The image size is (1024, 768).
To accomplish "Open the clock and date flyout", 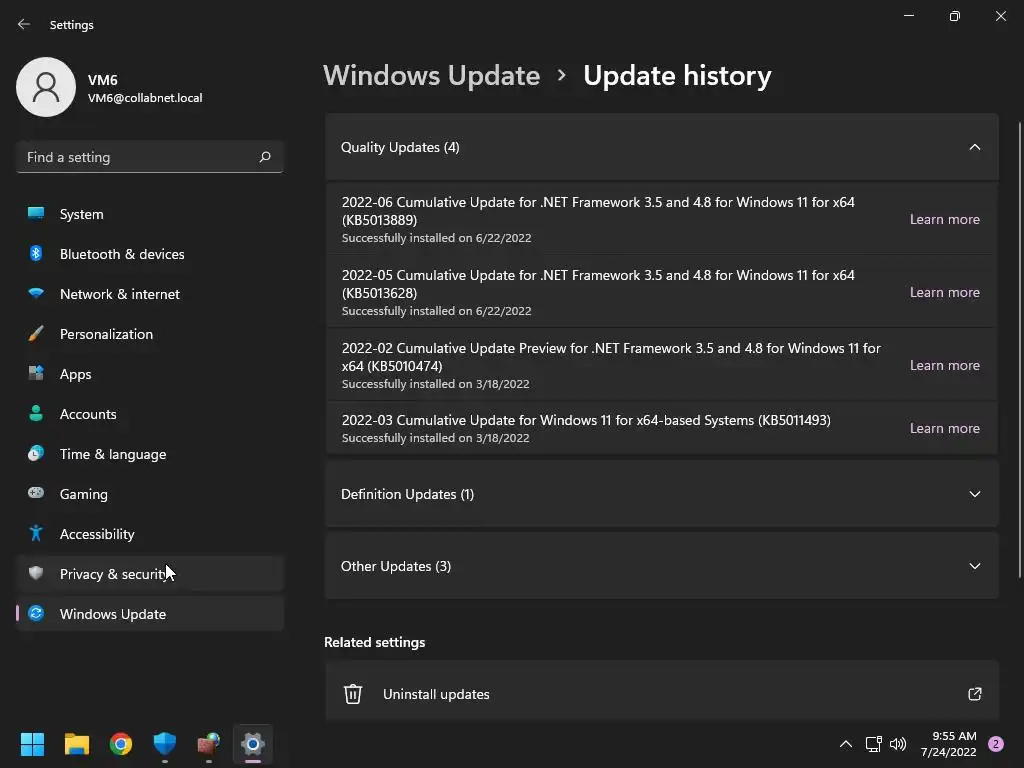I will 948,744.
